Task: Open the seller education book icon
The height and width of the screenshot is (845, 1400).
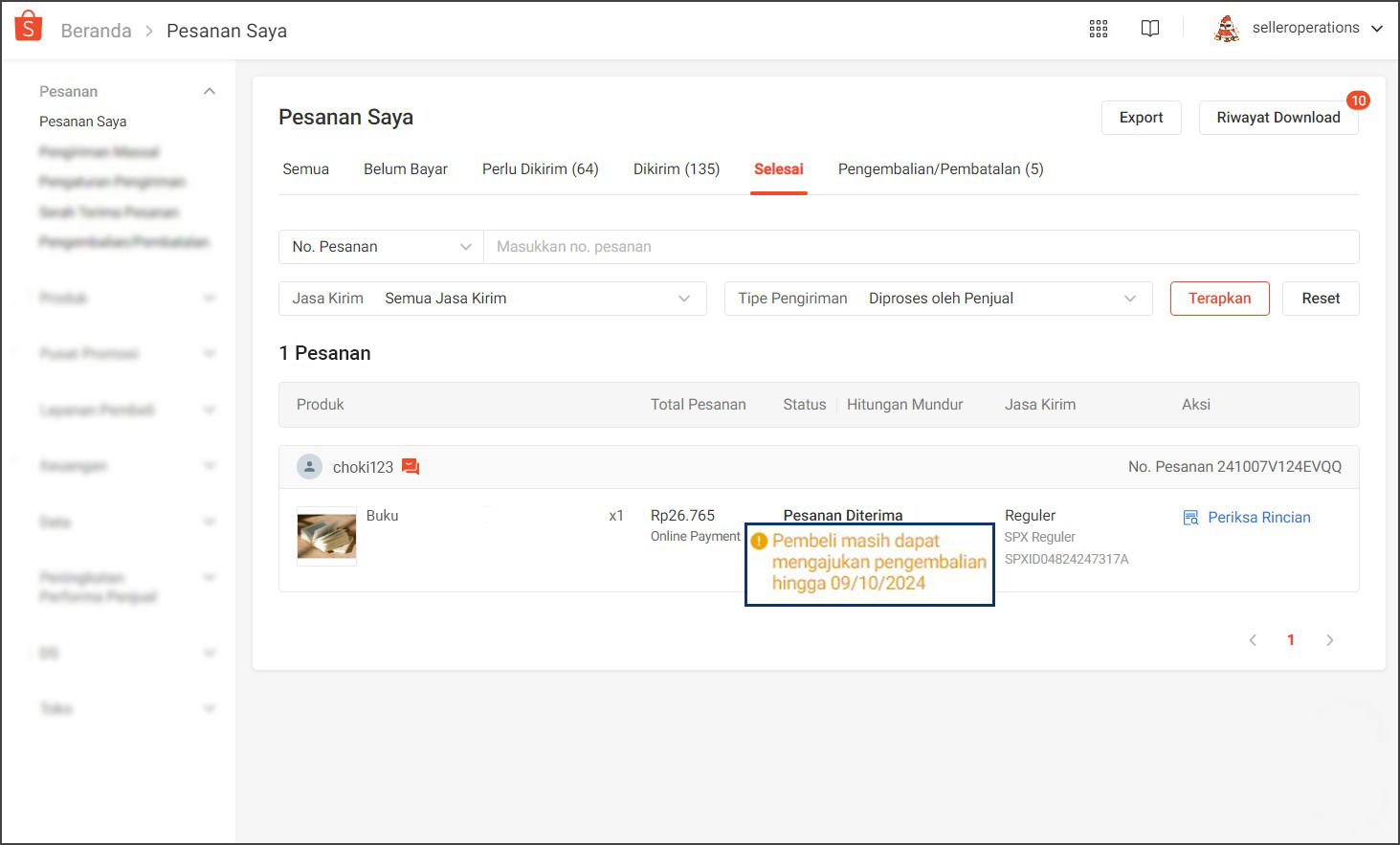Action: tap(1150, 29)
